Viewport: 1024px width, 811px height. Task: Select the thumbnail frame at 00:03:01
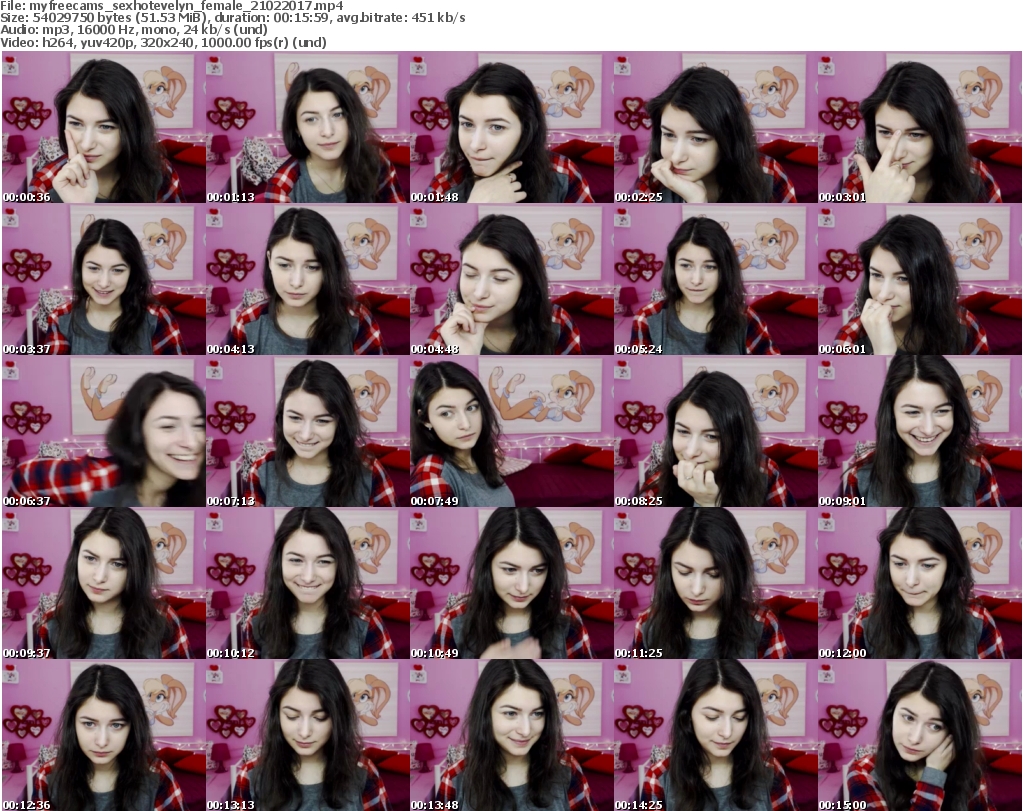pyautogui.click(x=920, y=127)
